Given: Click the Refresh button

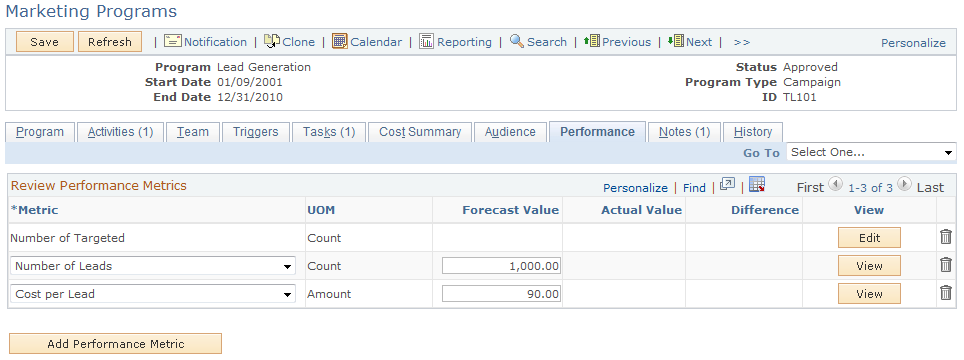Looking at the screenshot, I should 110,42.
